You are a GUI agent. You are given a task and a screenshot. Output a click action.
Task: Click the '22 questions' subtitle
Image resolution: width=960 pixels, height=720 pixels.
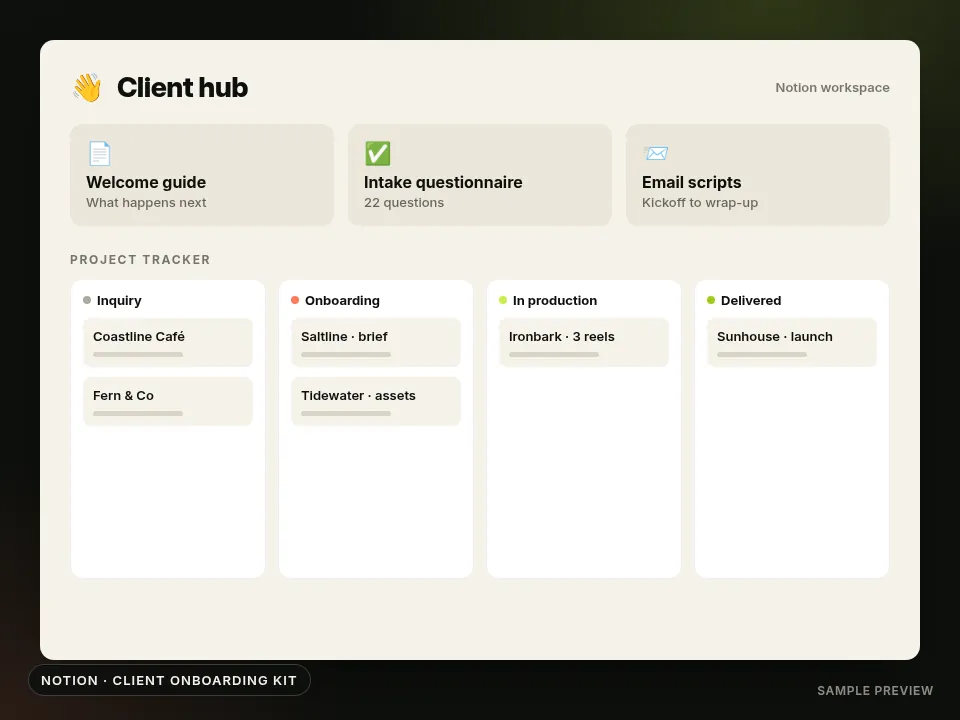(x=404, y=203)
